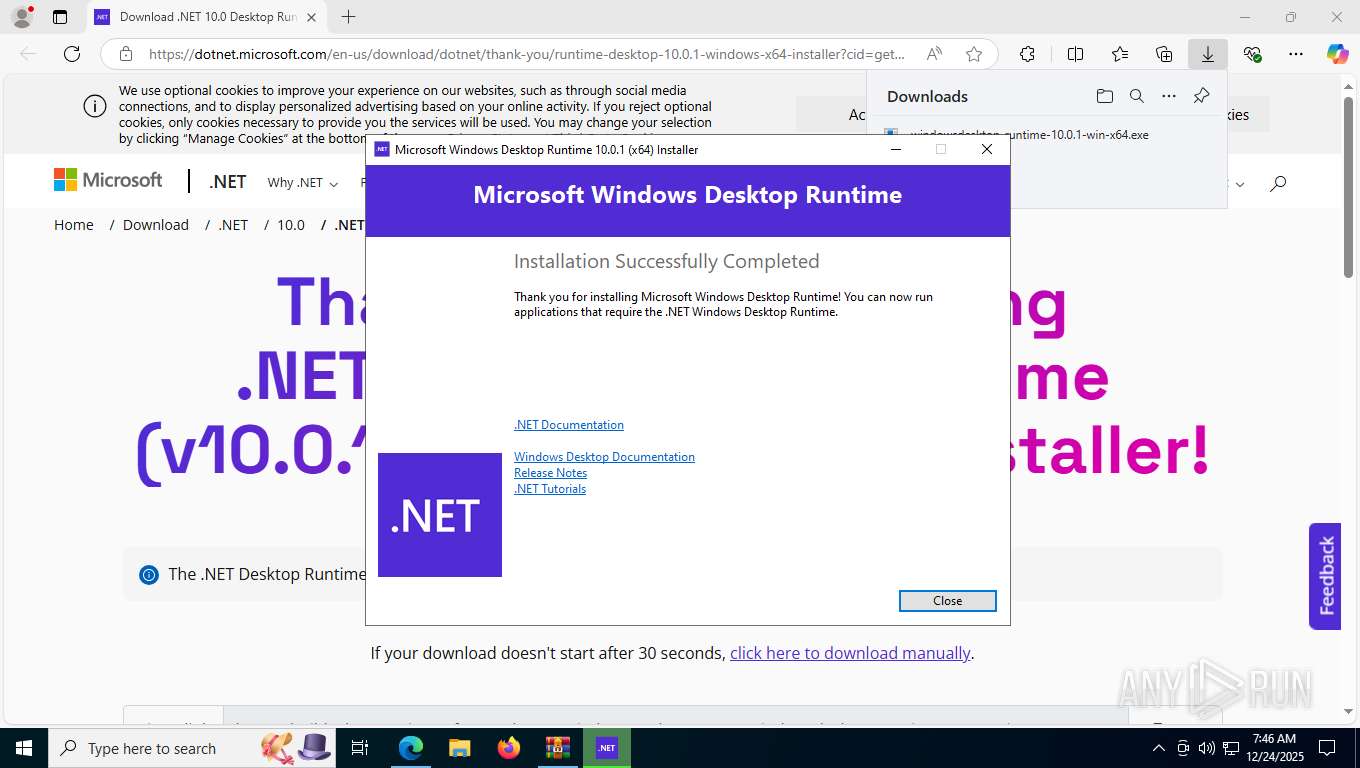Viewport: 1360px width, 768px height.
Task: Click the site search magnifier icon
Action: tap(1277, 183)
